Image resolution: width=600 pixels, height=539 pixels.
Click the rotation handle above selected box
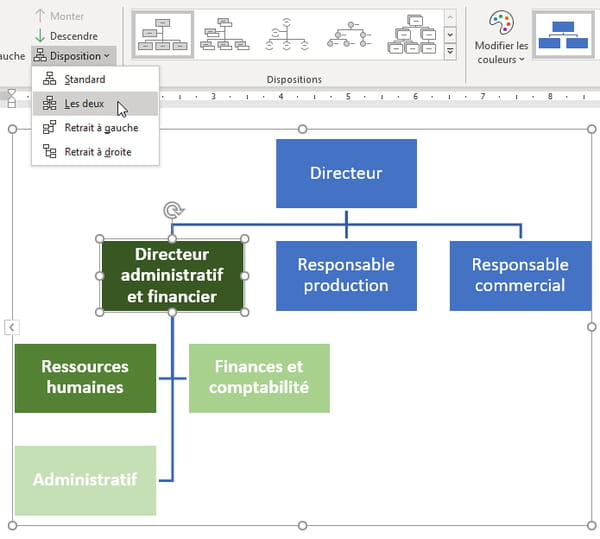[173, 210]
